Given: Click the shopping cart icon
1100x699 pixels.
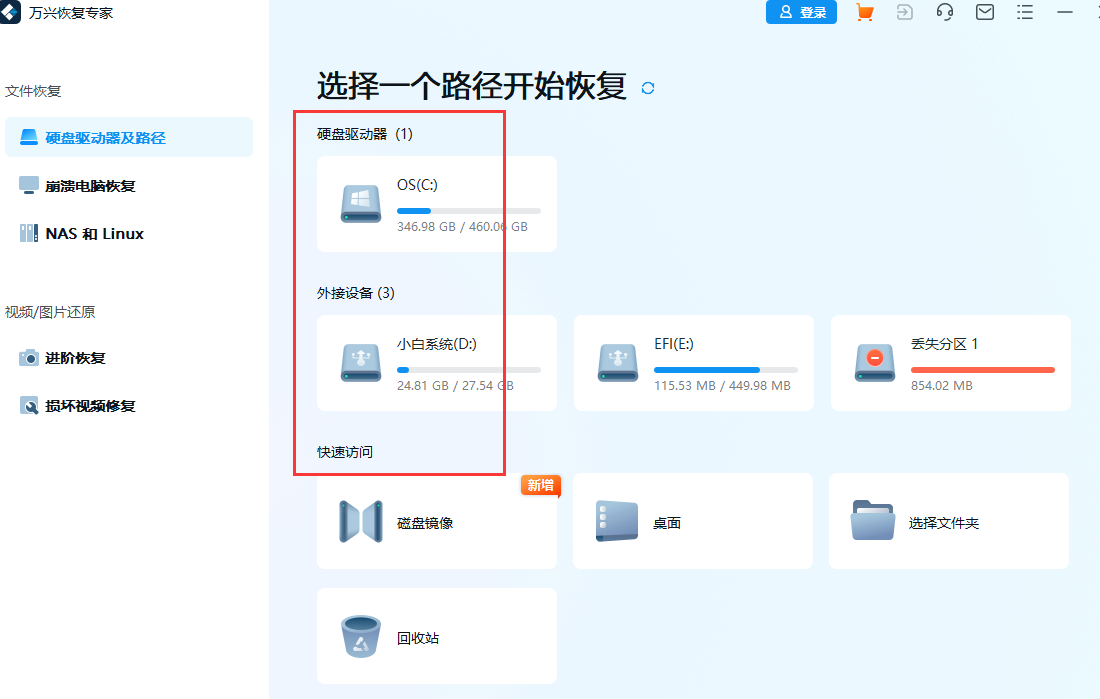Looking at the screenshot, I should 864,12.
